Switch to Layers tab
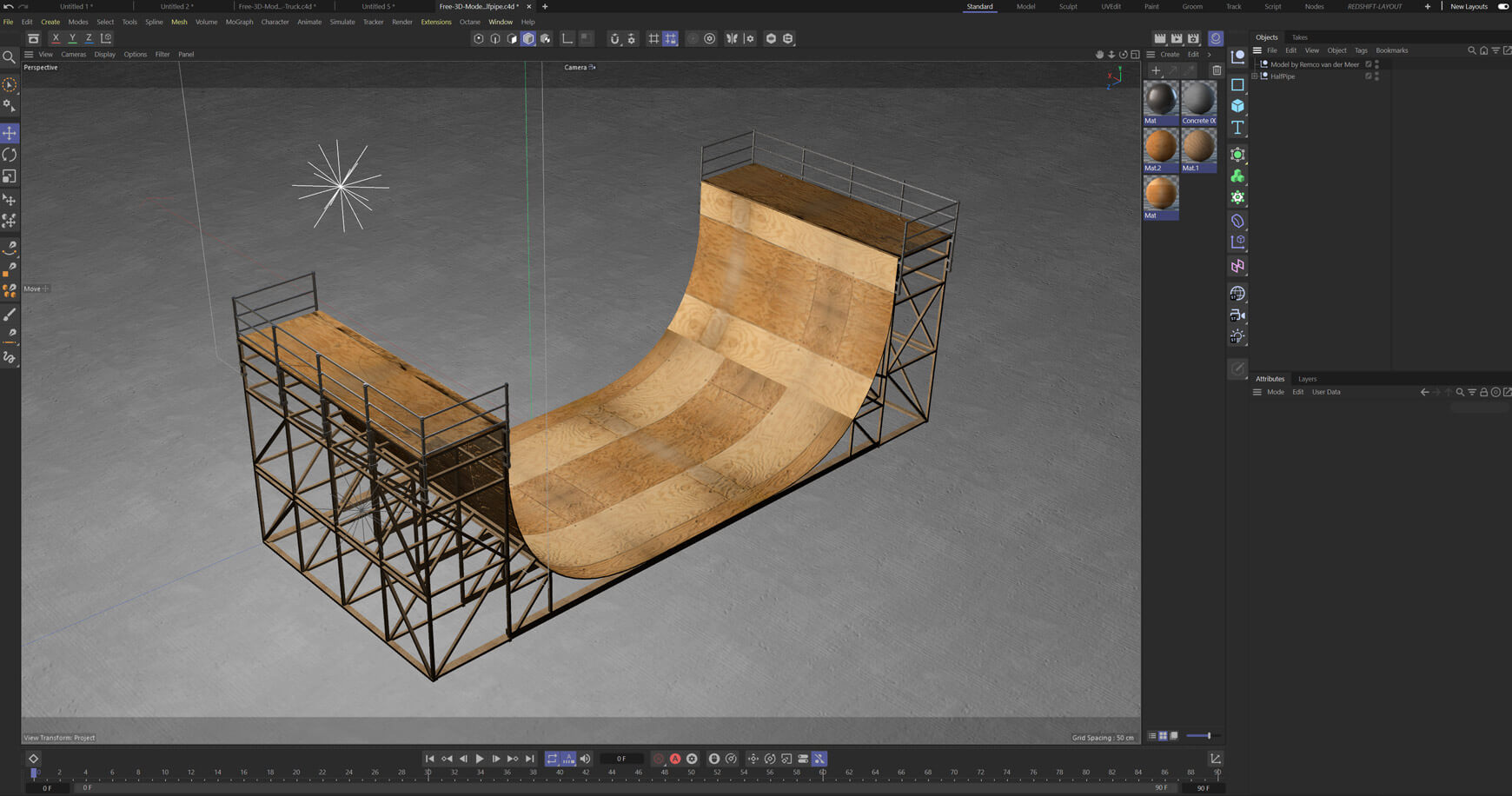This screenshot has height=796, width=1512. pyautogui.click(x=1307, y=379)
